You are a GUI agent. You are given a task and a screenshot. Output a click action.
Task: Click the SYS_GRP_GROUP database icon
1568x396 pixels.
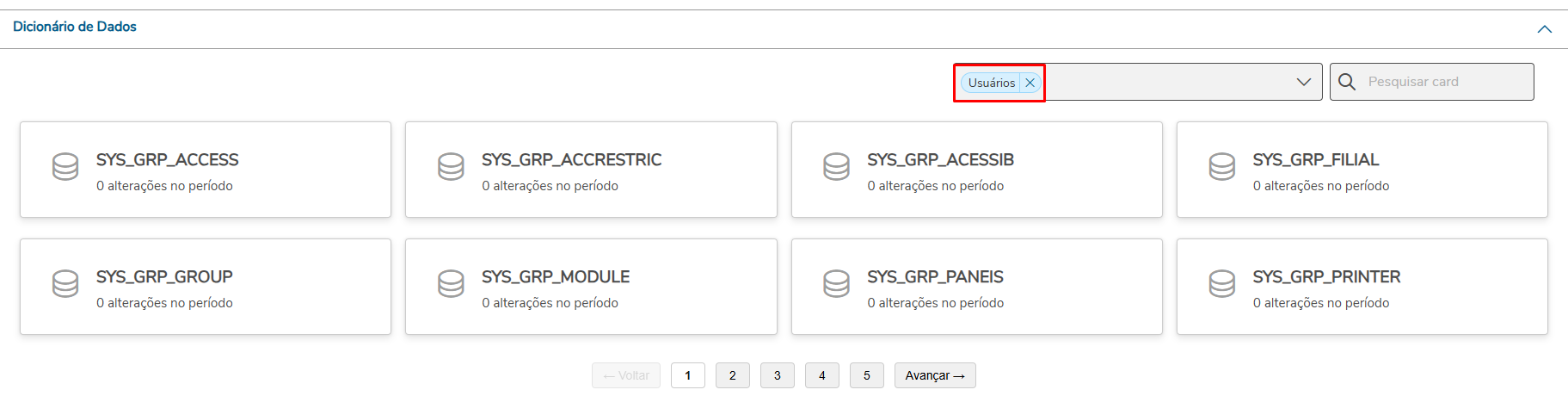coord(65,284)
